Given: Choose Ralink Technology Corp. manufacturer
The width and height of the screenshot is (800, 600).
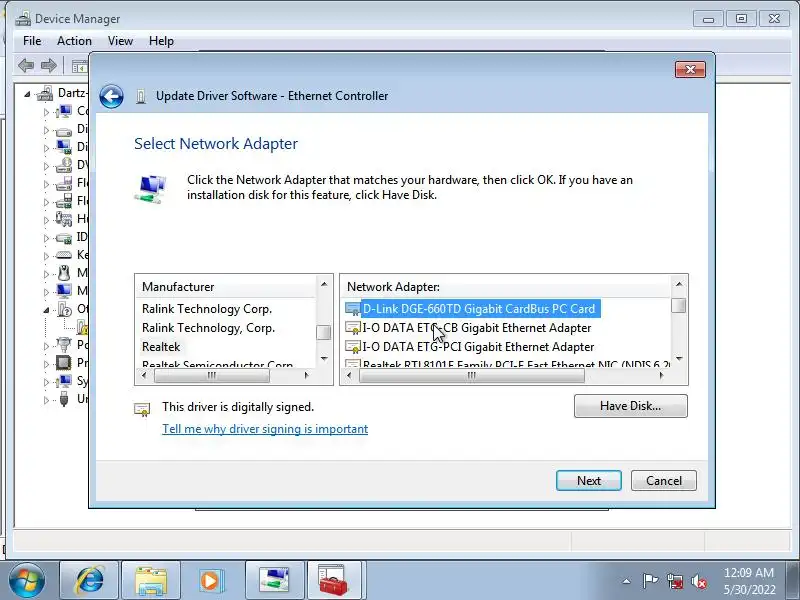Looking at the screenshot, I should (x=207, y=309).
